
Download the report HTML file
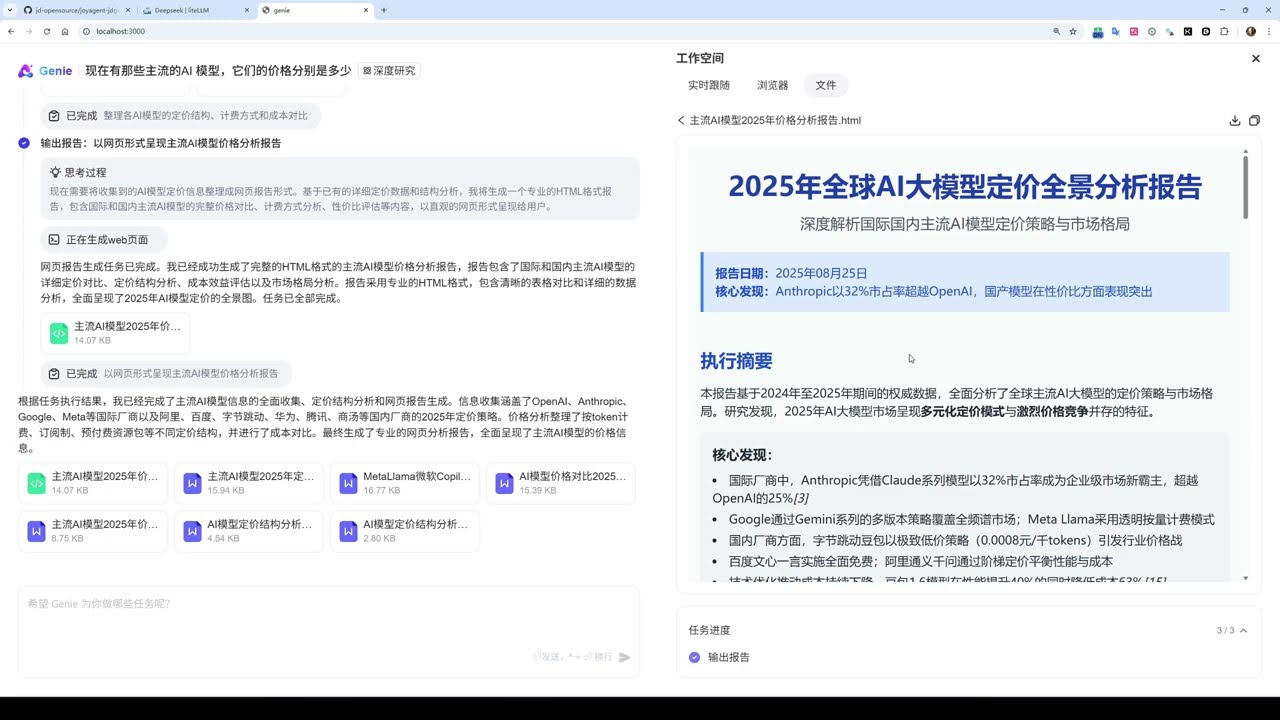pos(1235,120)
